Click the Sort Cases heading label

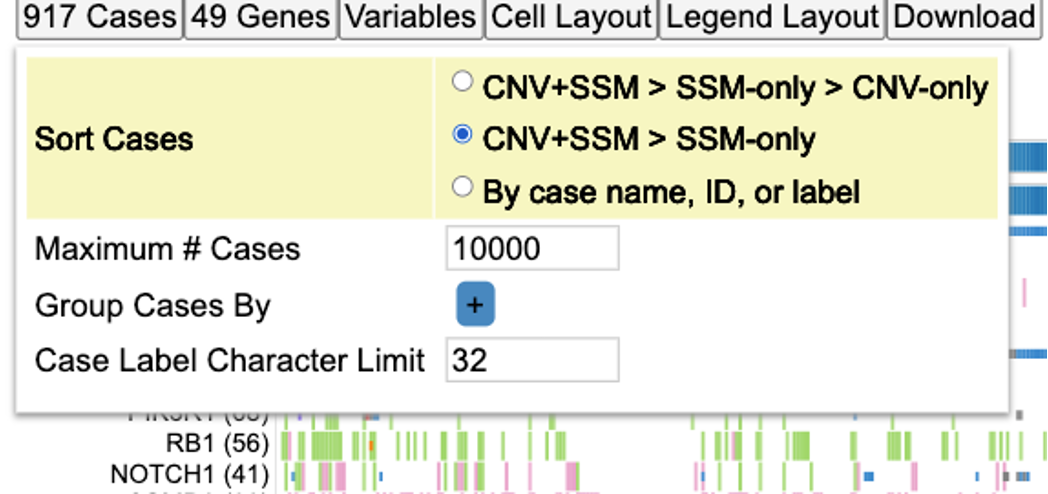114,138
